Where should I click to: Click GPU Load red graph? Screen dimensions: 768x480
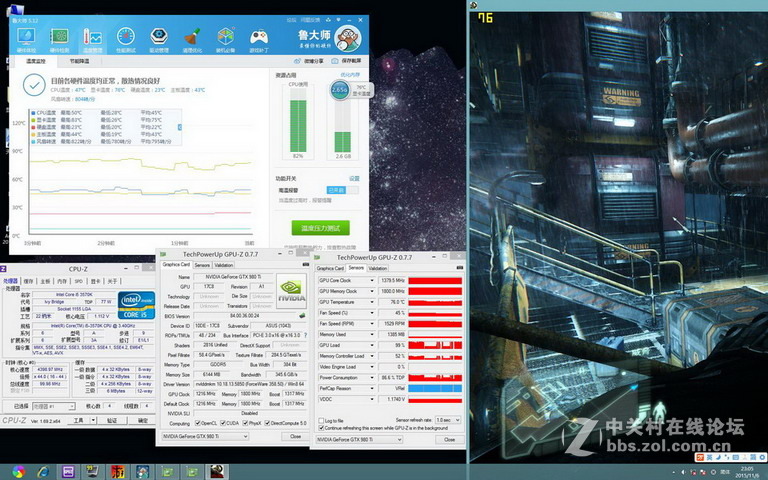point(435,345)
